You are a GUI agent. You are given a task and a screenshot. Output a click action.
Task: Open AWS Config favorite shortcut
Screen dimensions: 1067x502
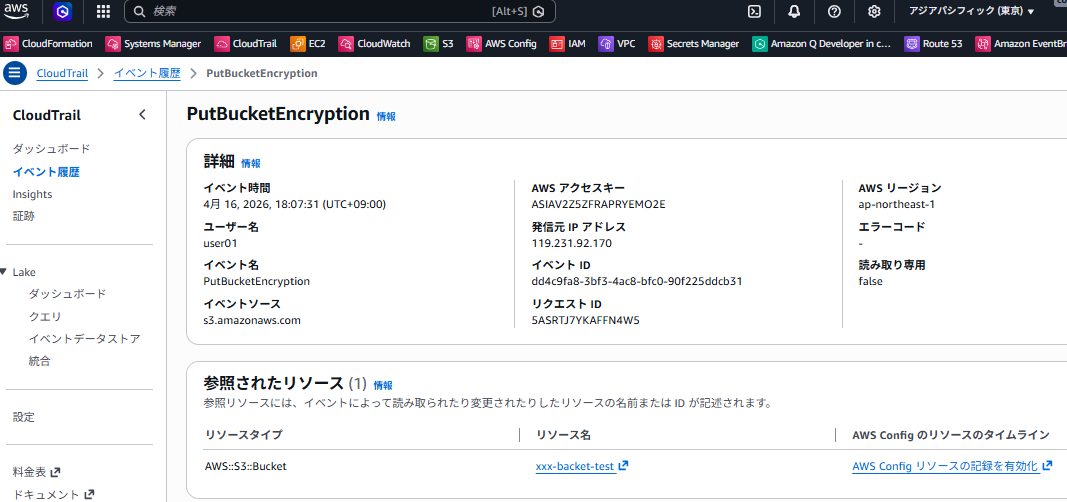(x=502, y=44)
